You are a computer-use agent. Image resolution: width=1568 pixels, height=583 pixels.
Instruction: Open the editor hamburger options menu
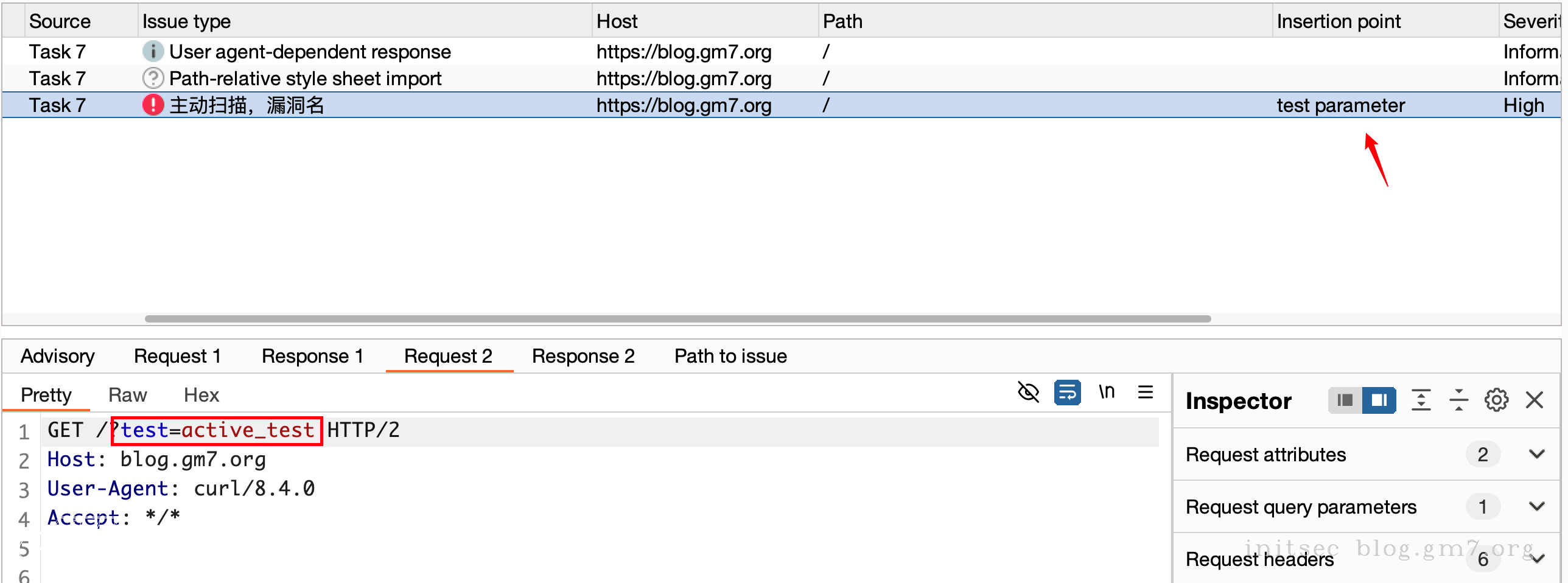coord(1146,393)
